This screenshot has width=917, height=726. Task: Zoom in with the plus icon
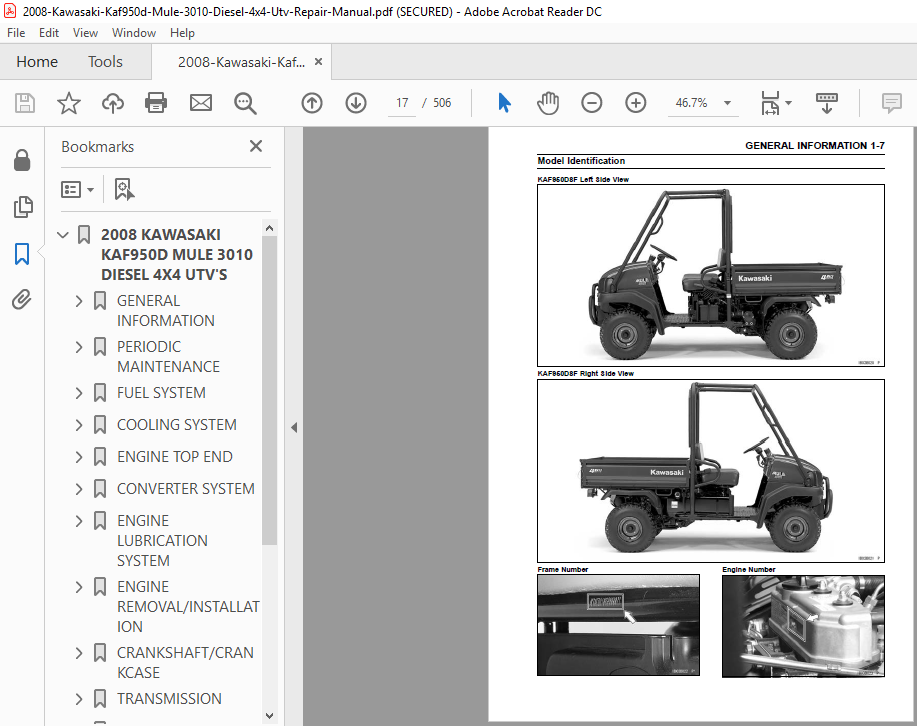[x=636, y=104]
